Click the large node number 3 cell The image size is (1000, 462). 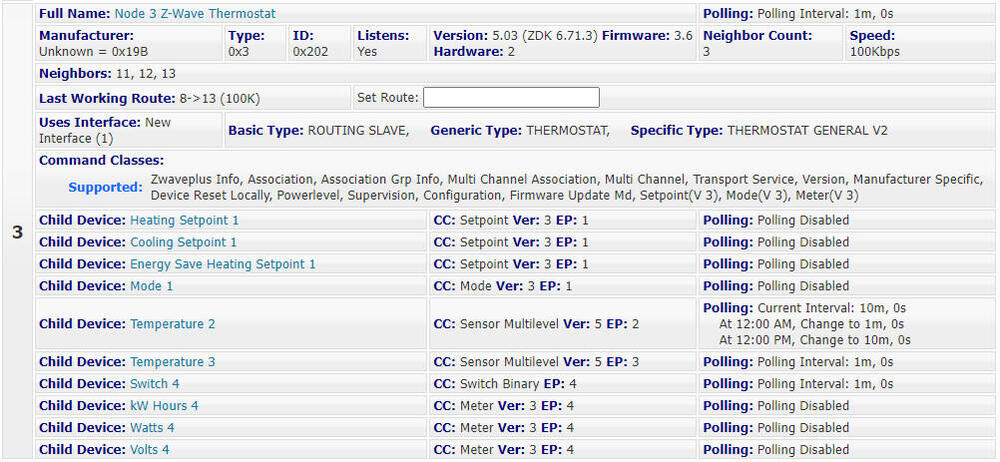[17, 232]
